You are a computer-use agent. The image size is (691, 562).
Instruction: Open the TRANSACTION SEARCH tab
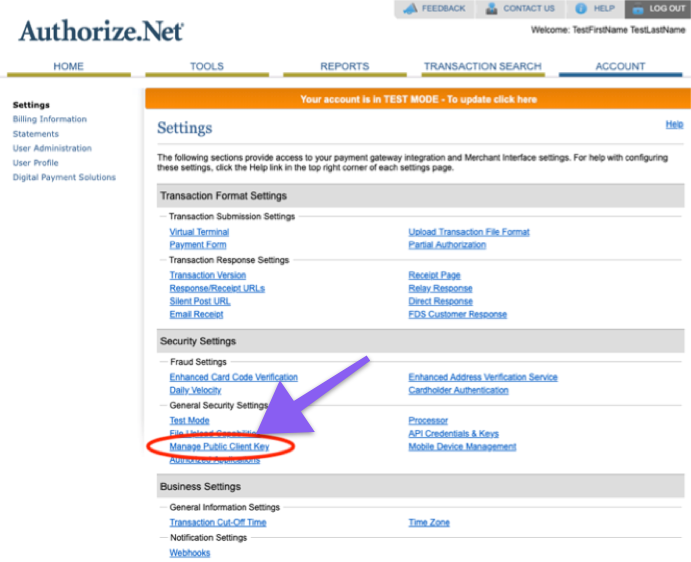pos(483,67)
